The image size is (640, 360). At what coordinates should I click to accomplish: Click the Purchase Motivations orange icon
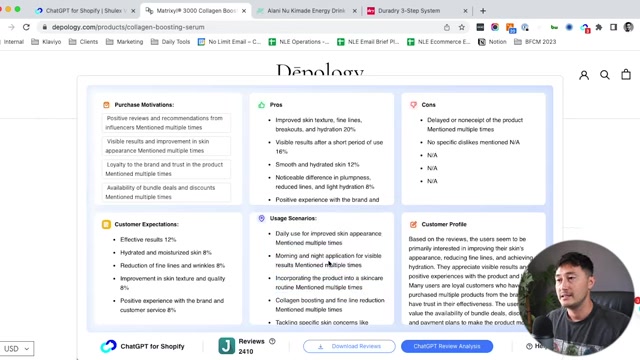(106, 105)
